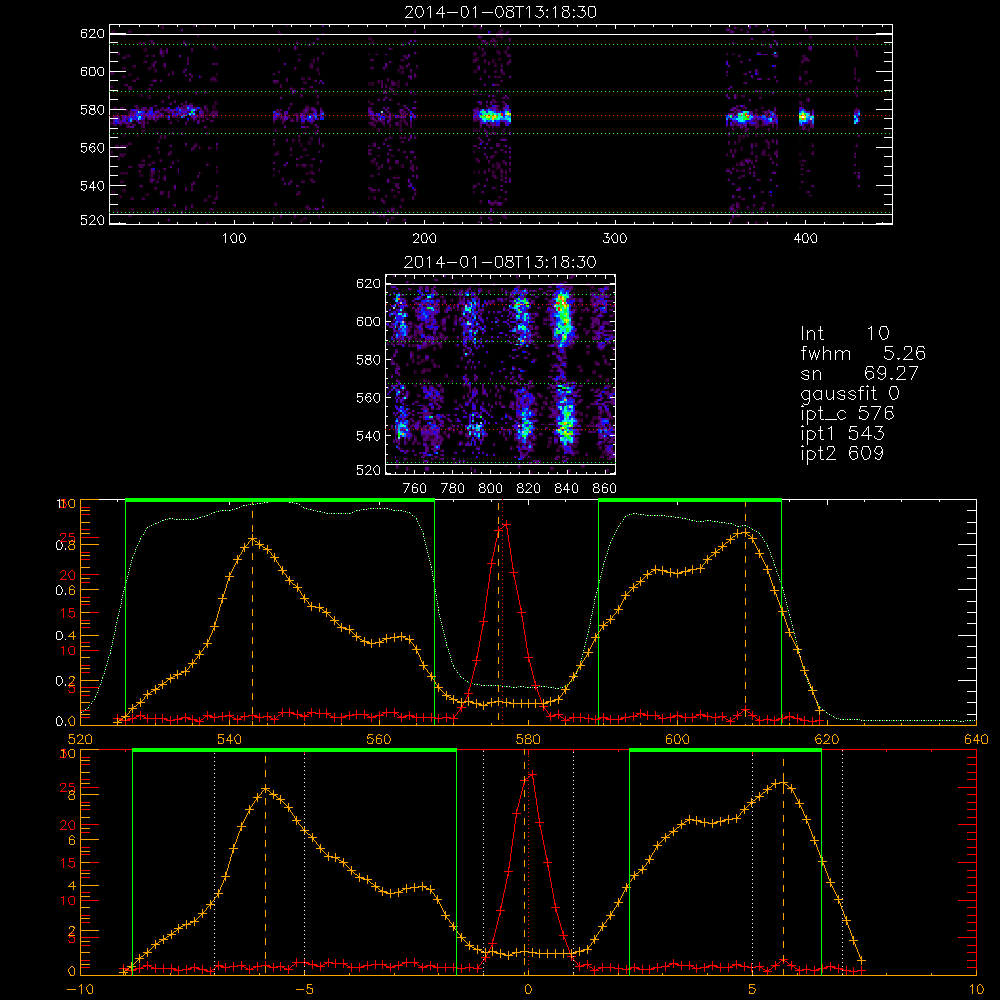
Task: Select the 'sn 69.27' readout text
Action: pos(860,373)
